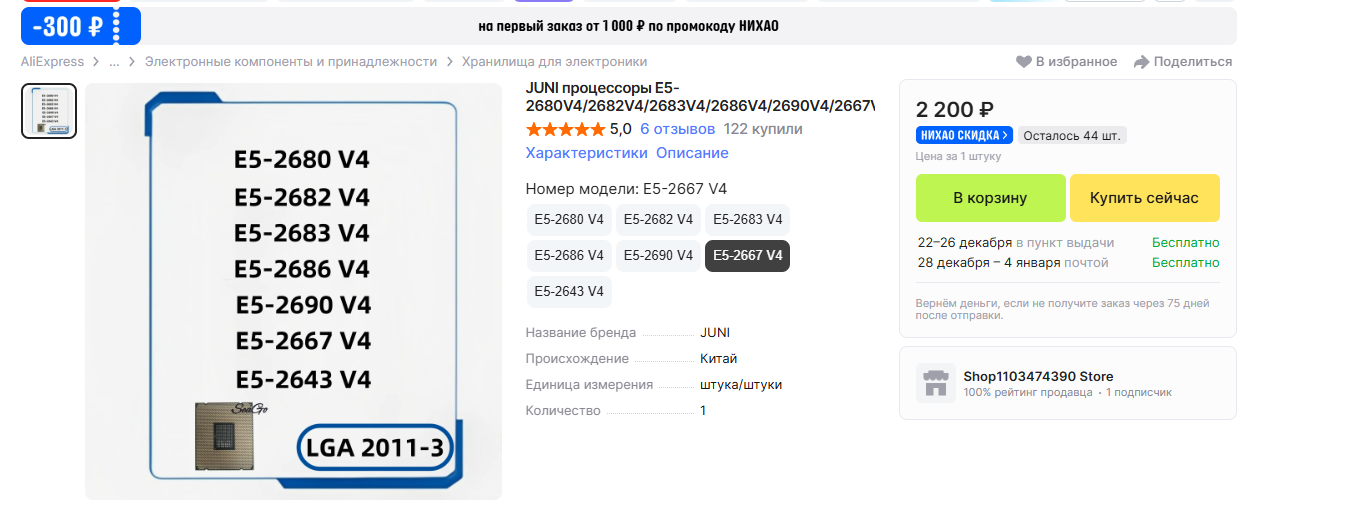Click the heart icon for favorites
The width and height of the screenshot is (1345, 517).
tap(1023, 62)
